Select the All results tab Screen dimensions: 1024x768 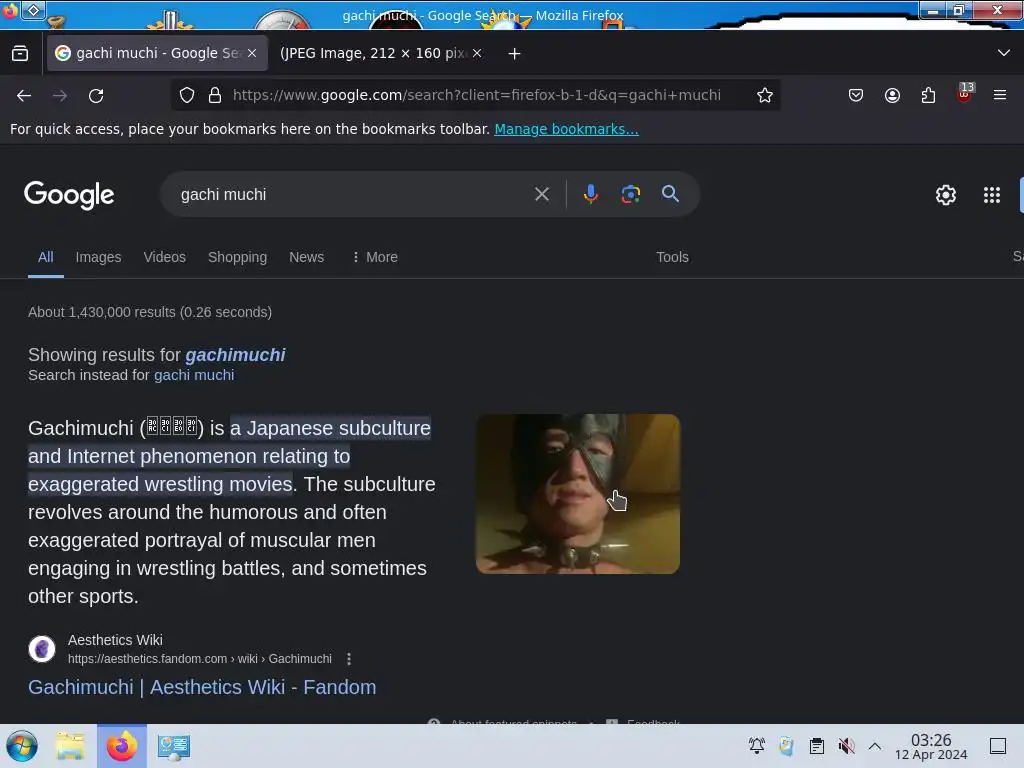pos(45,257)
